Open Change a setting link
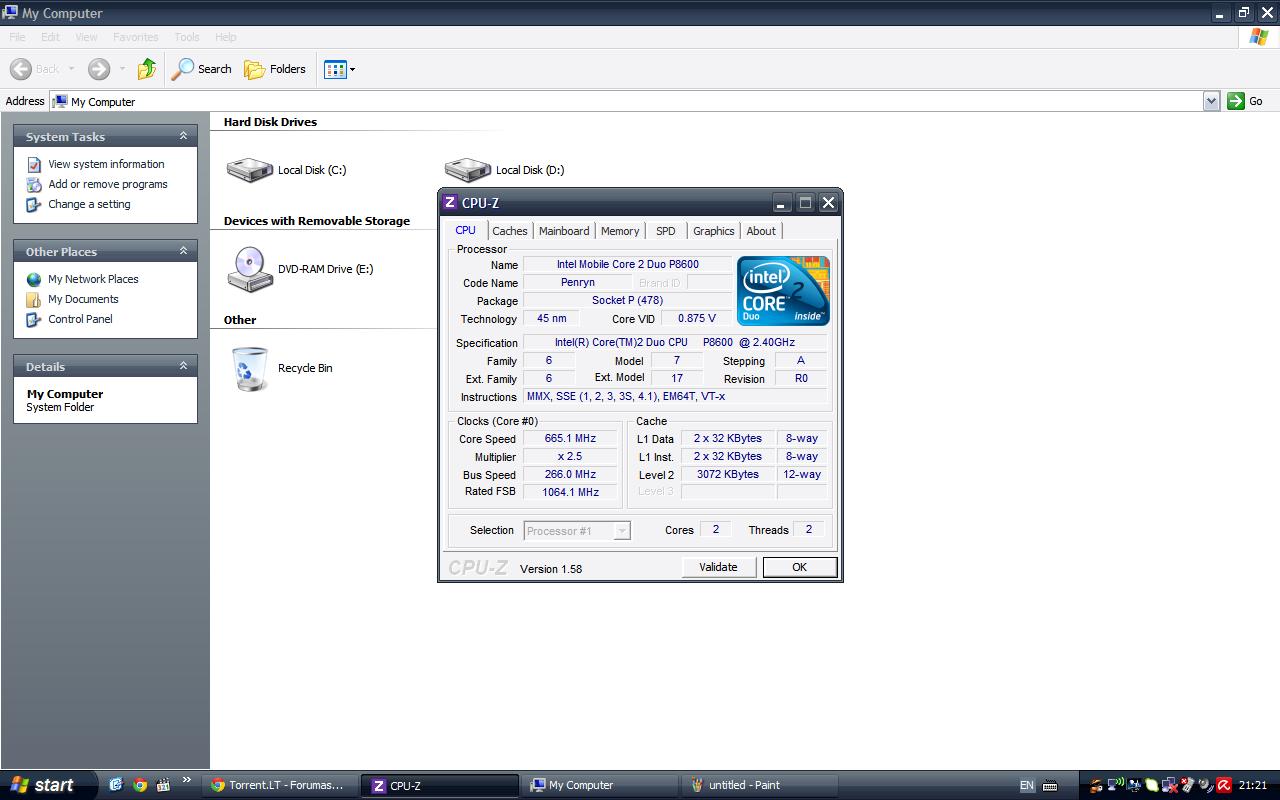The height and width of the screenshot is (800, 1280). 89,204
